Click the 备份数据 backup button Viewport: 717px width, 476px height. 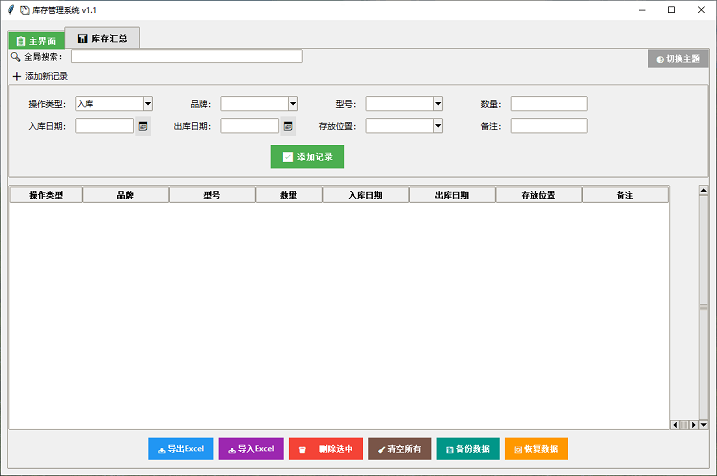pos(467,449)
